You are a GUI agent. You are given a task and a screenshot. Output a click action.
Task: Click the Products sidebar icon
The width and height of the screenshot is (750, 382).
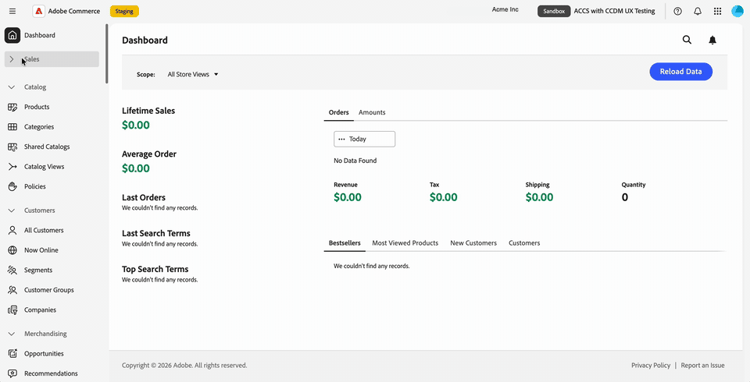tap(12, 107)
